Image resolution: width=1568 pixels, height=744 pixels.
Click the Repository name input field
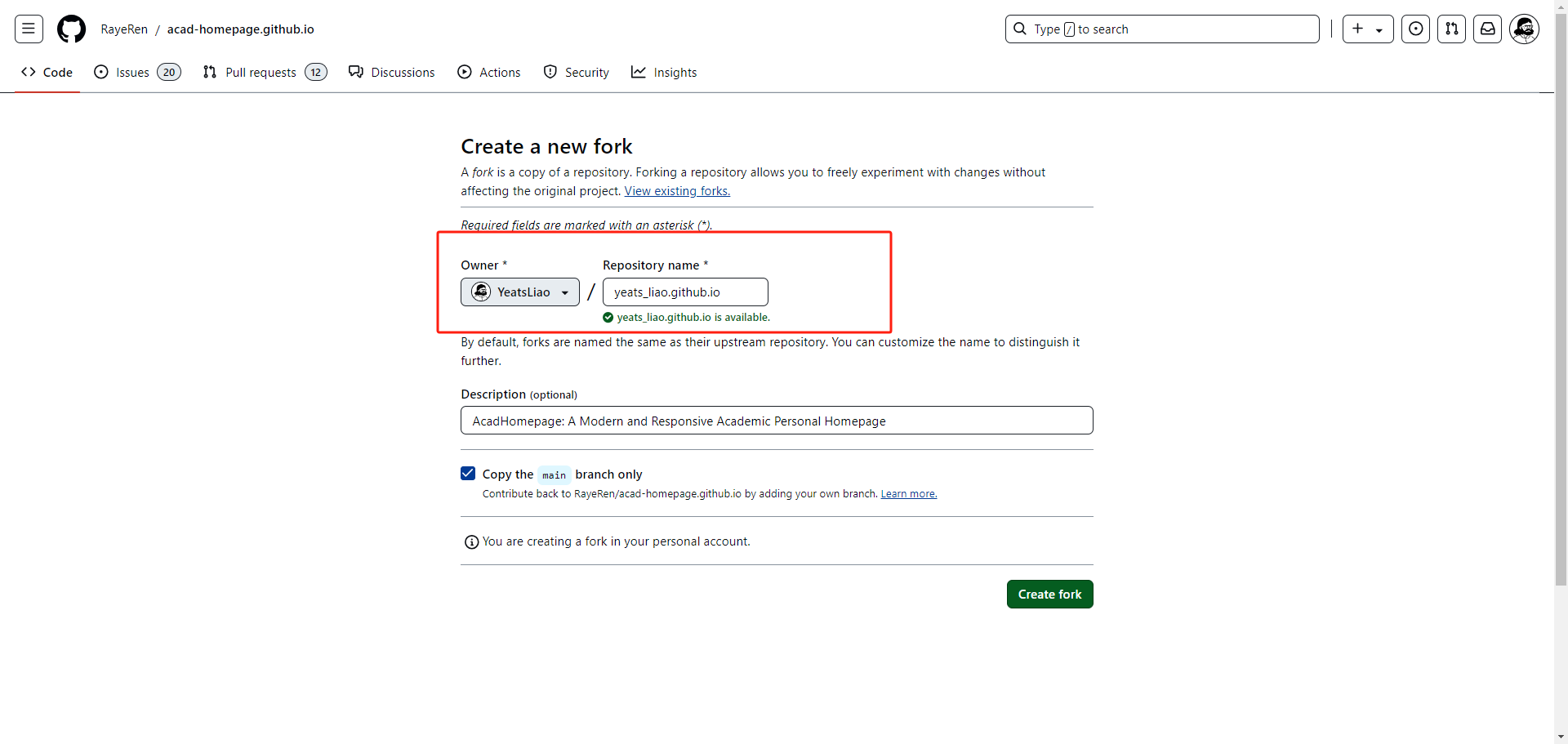685,292
